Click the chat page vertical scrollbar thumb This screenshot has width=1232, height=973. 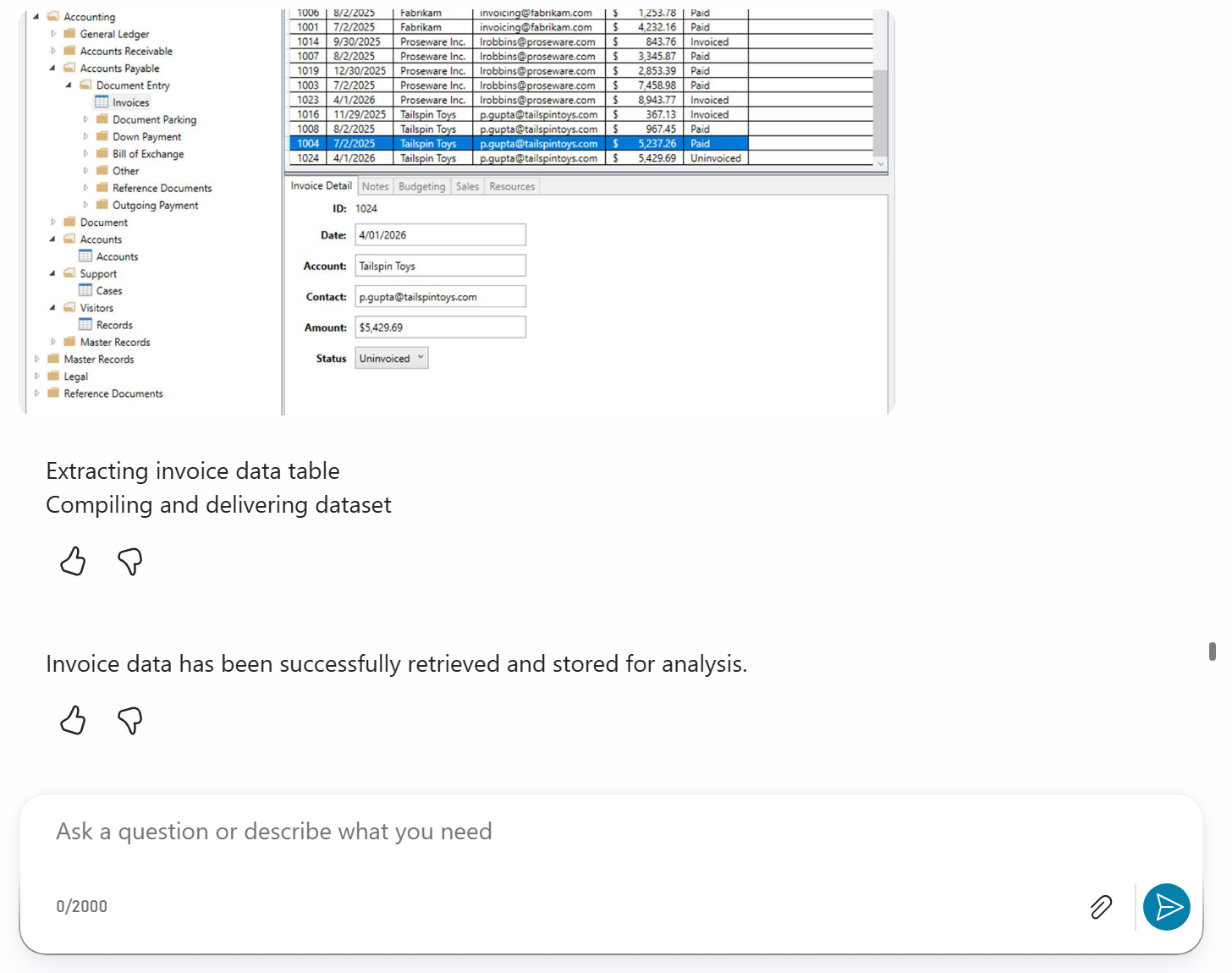coord(1212,651)
